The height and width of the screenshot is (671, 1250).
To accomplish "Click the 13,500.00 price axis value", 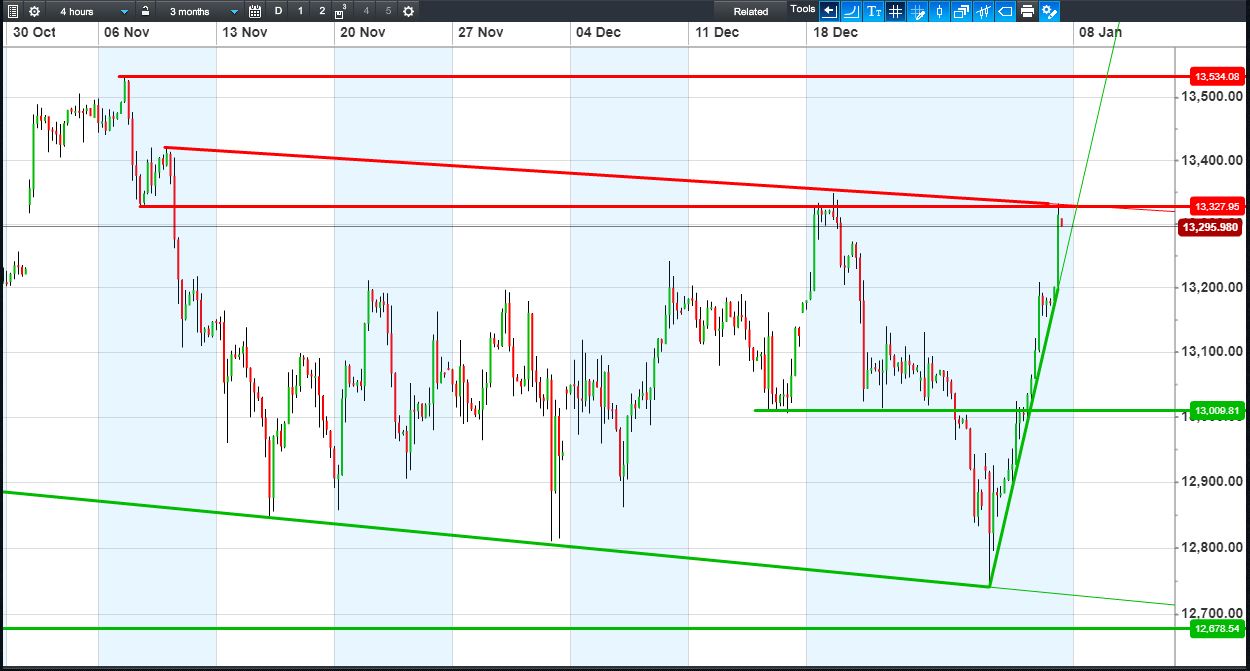I will click(x=1213, y=96).
